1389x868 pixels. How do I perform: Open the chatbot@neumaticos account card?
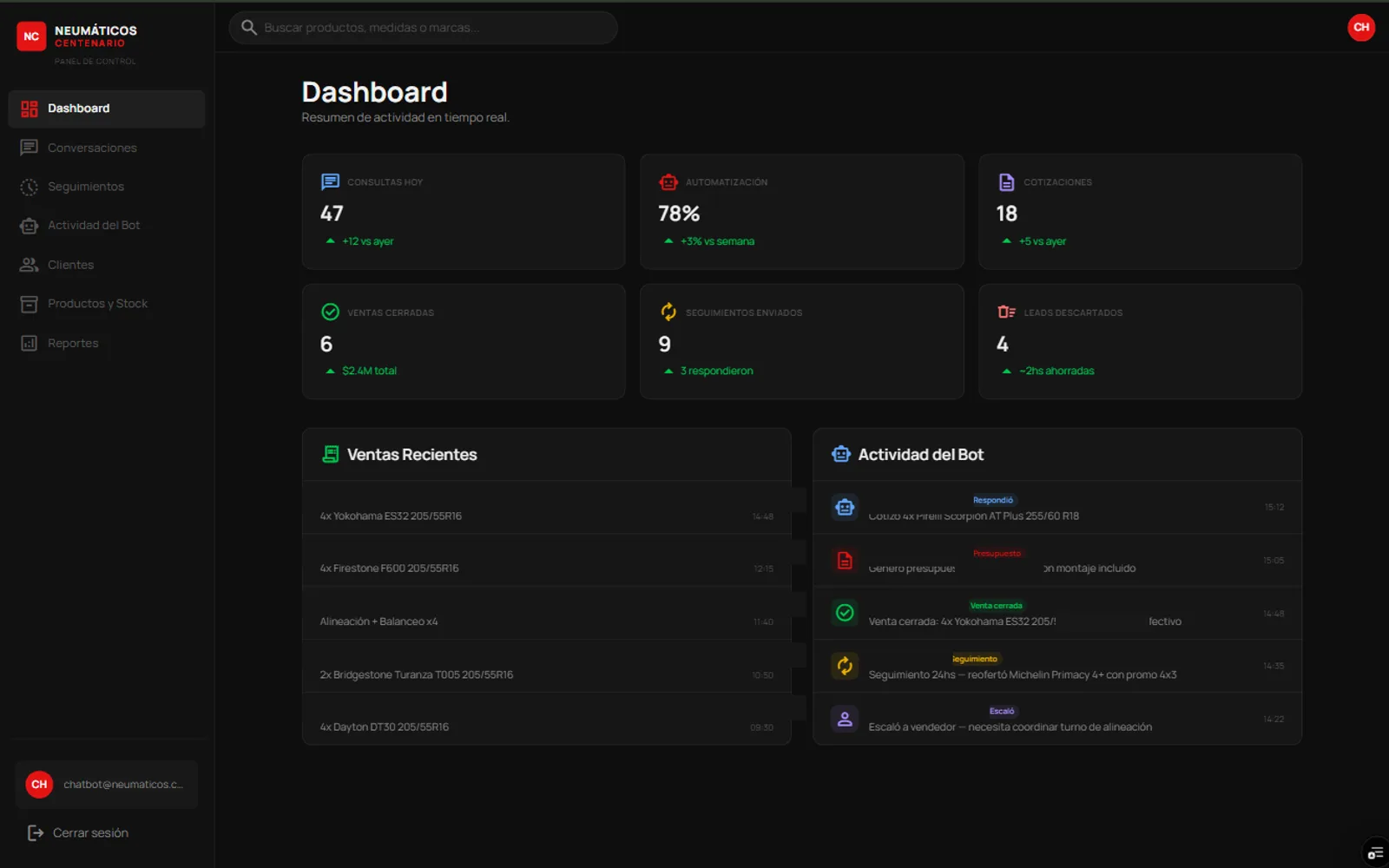(x=106, y=785)
